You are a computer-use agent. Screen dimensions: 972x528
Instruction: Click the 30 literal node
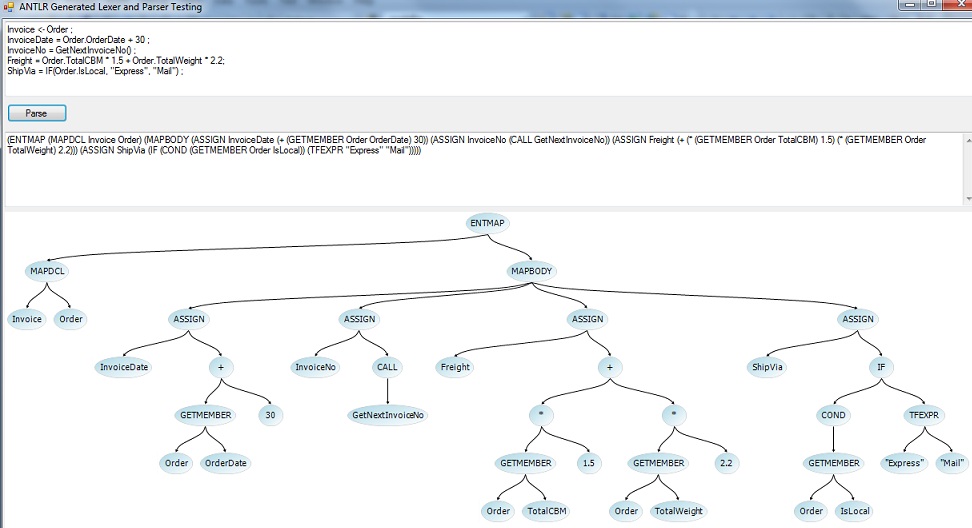point(270,415)
